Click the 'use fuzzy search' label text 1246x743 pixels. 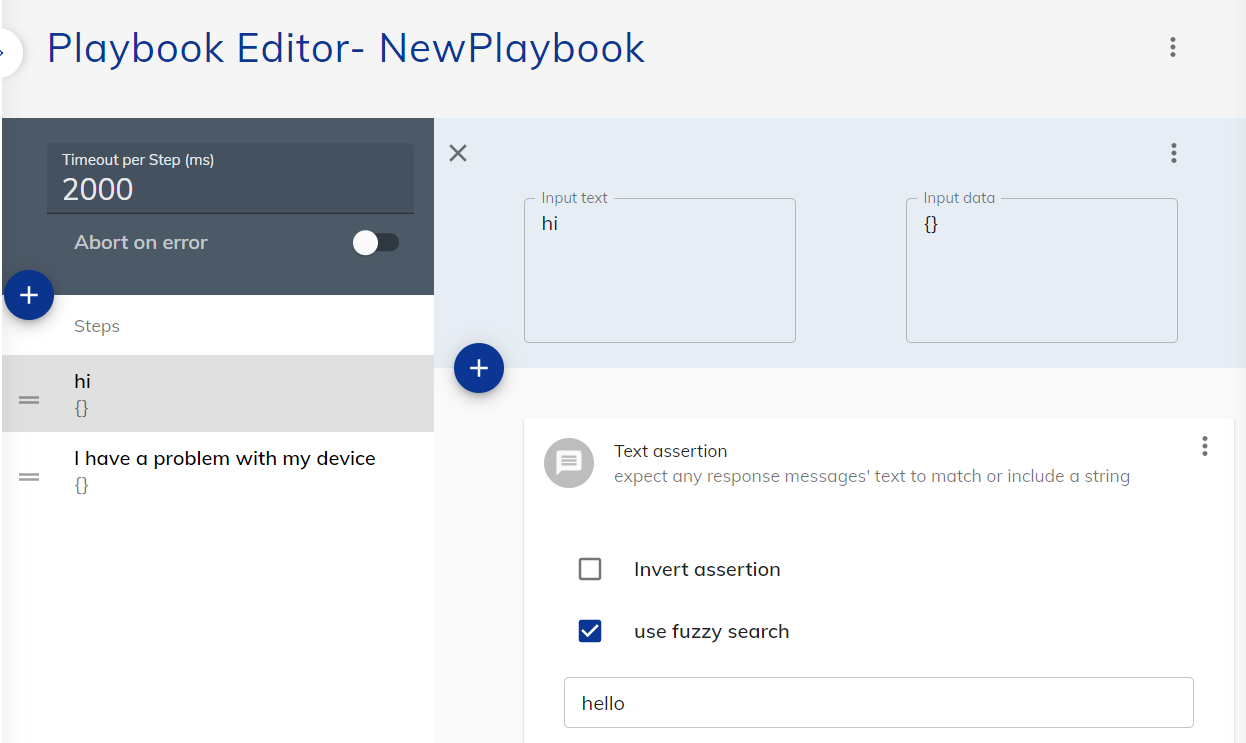(x=712, y=631)
